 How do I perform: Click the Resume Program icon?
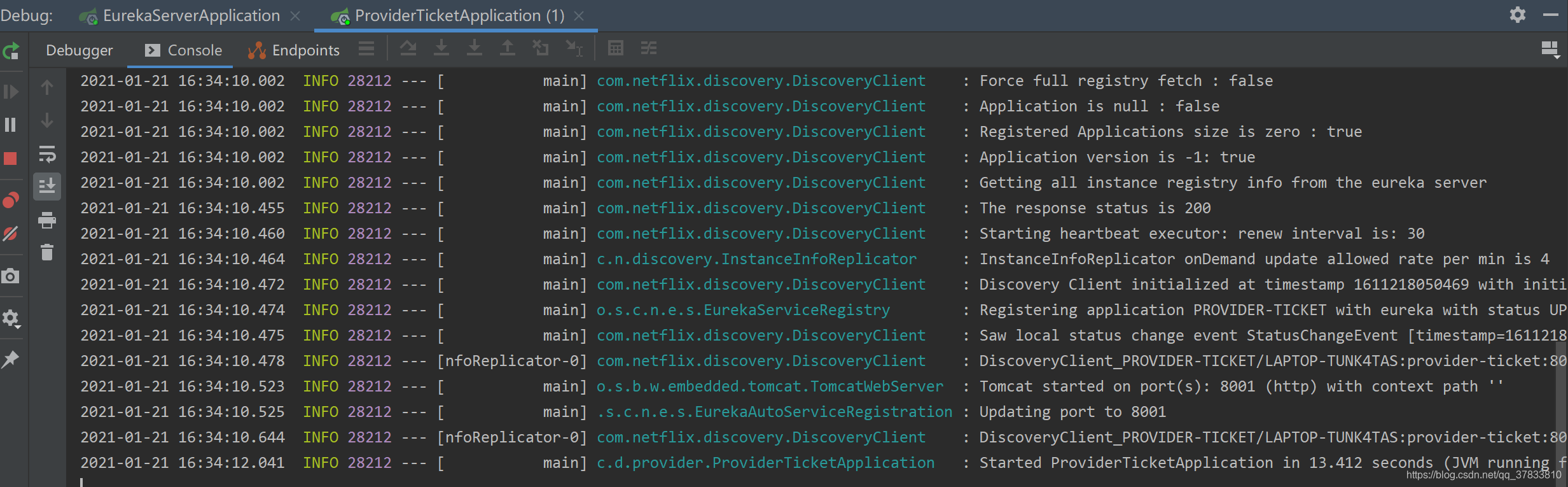(x=11, y=92)
